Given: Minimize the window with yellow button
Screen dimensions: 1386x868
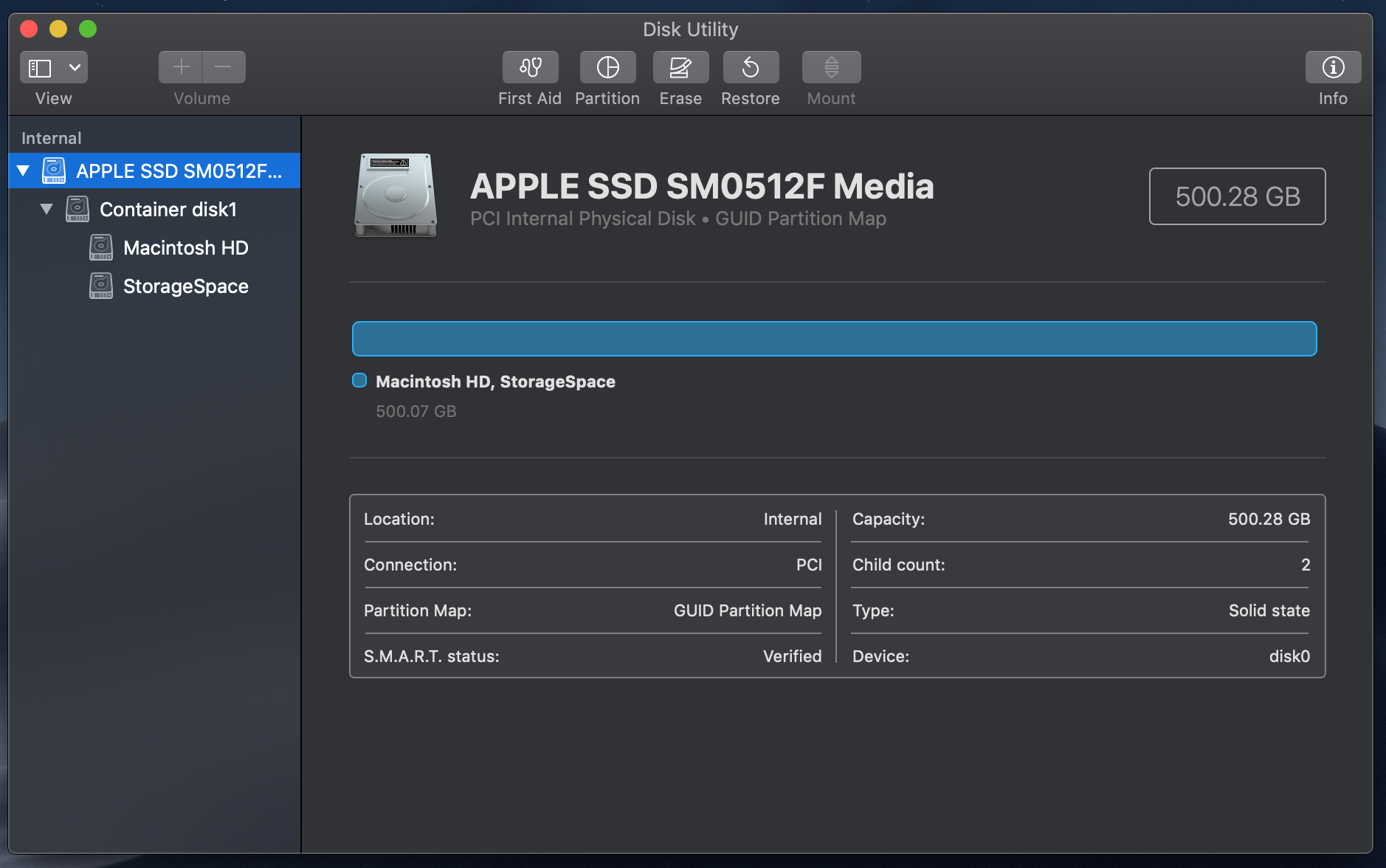Looking at the screenshot, I should click(x=58, y=29).
